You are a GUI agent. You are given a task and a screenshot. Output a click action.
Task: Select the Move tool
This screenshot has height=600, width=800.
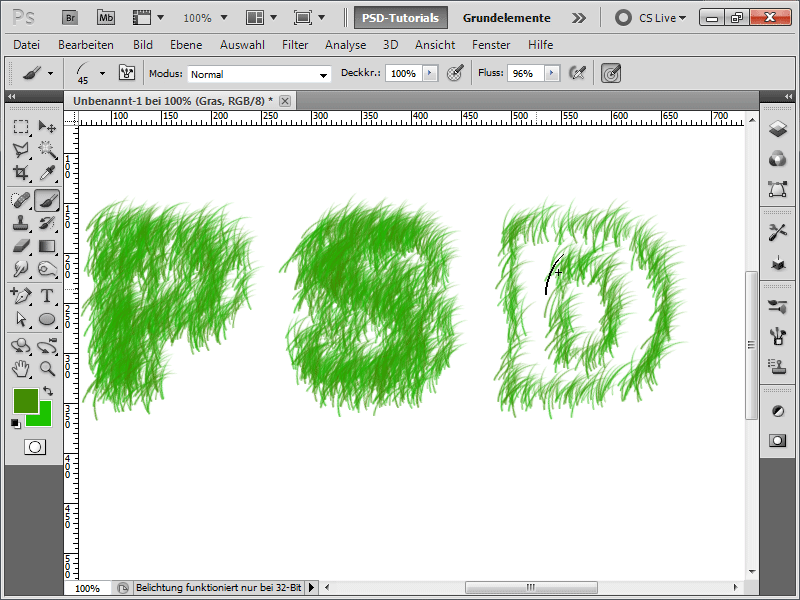click(x=47, y=127)
